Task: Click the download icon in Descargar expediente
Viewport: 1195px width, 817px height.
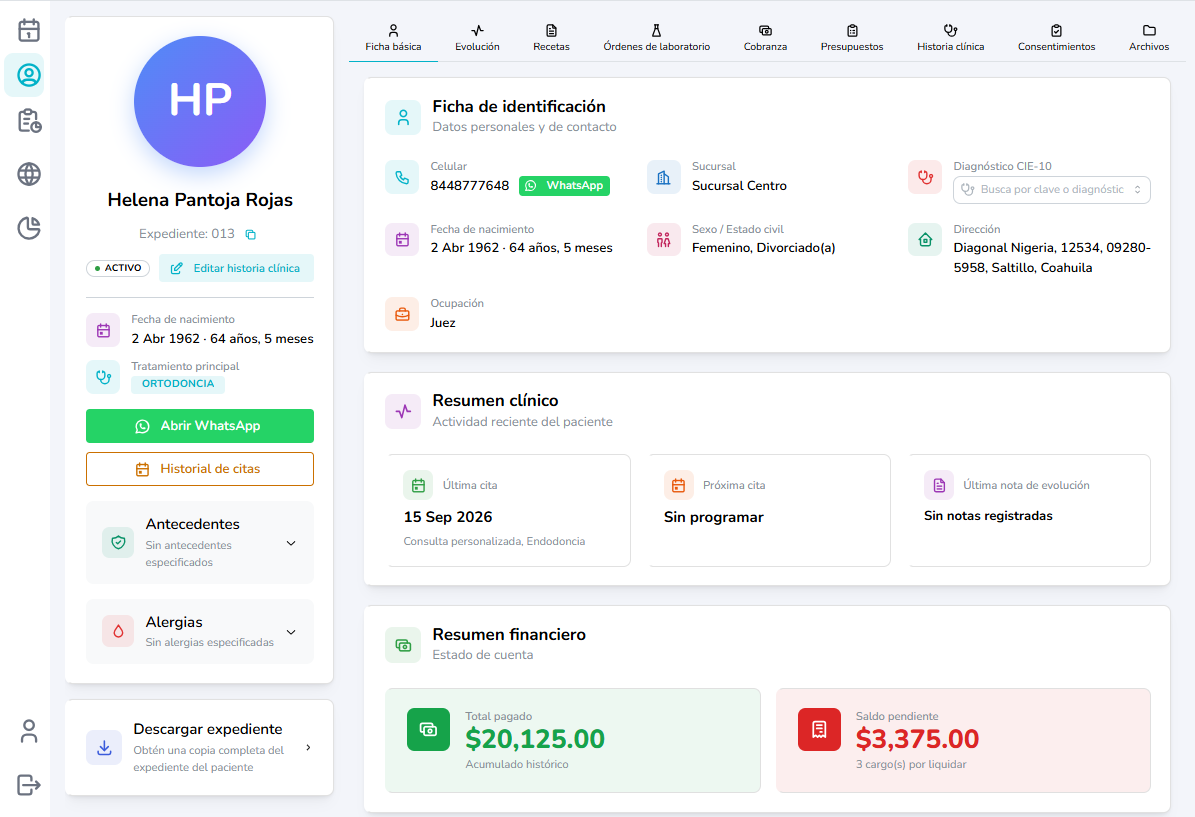Action: pyautogui.click(x=104, y=748)
